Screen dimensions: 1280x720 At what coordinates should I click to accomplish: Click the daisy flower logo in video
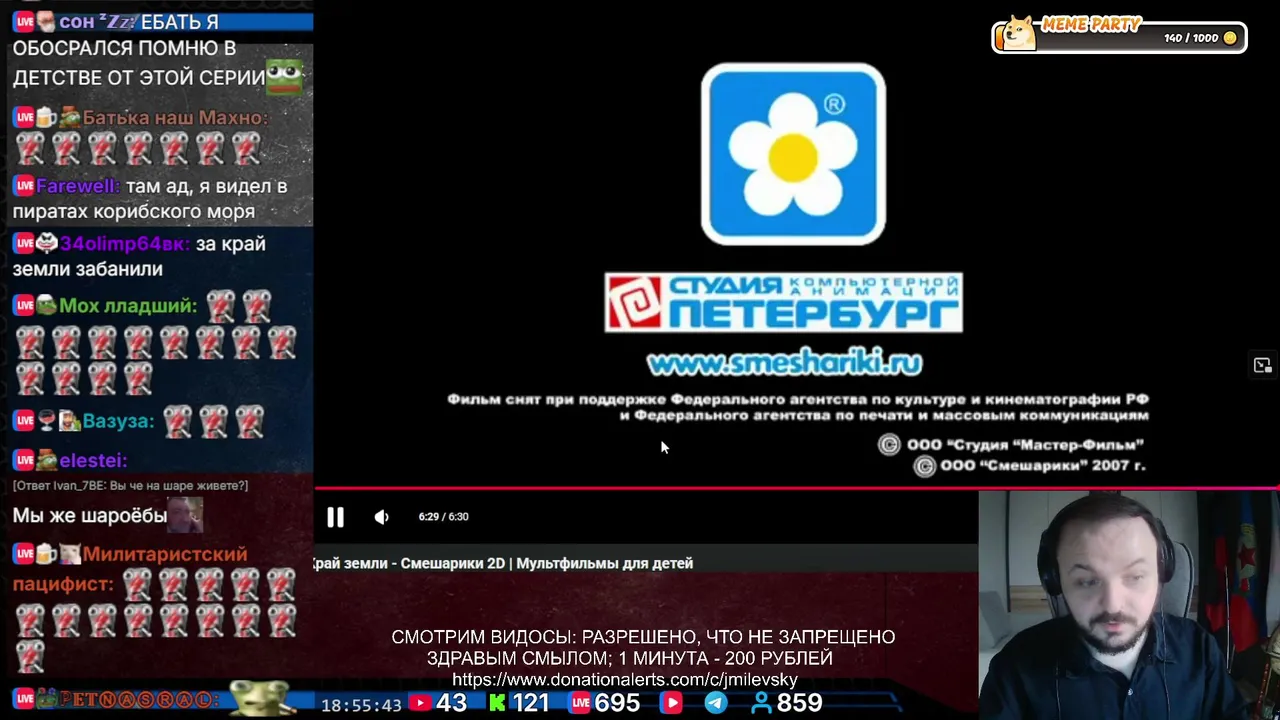point(793,153)
